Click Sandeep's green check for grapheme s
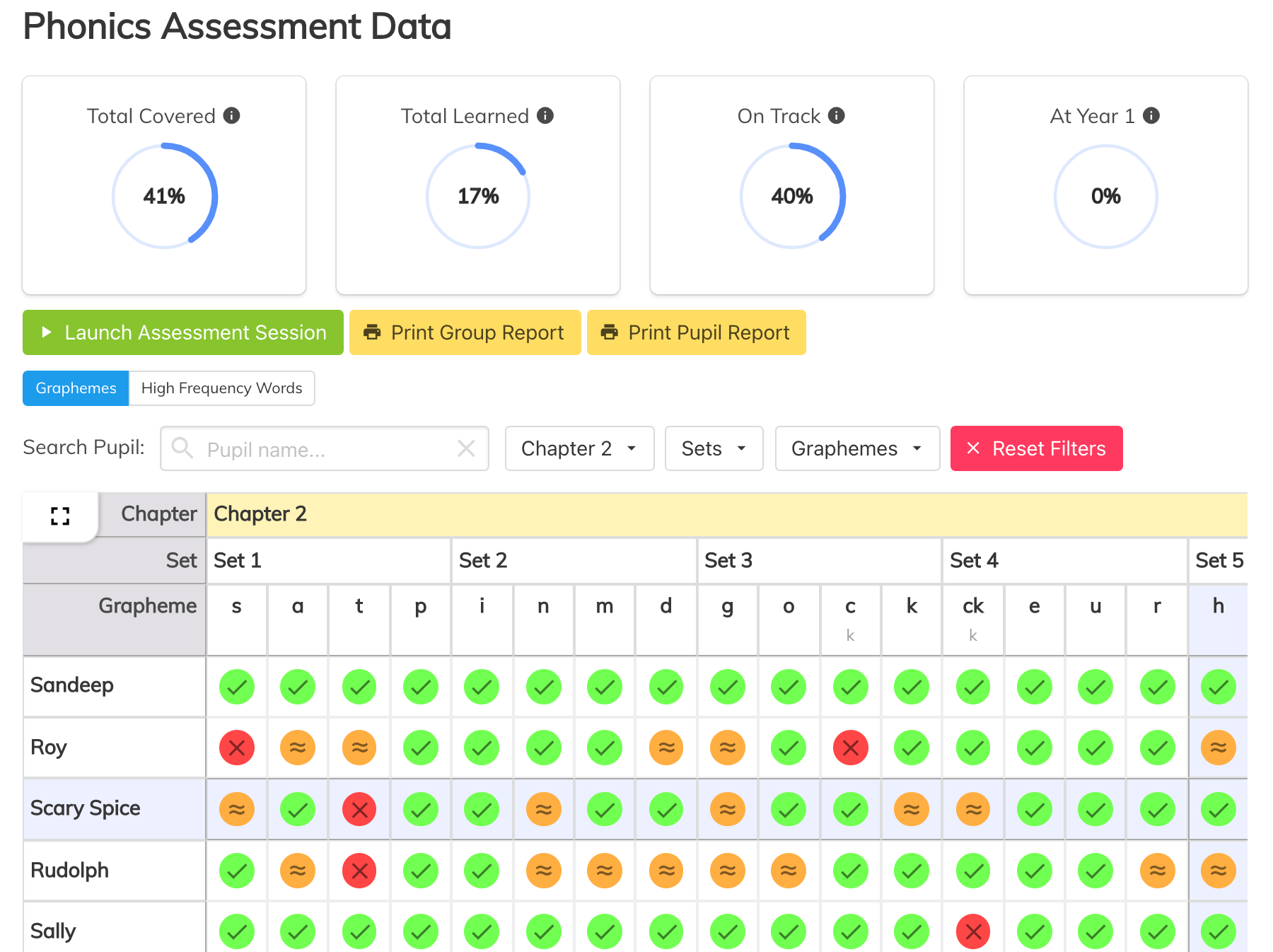Viewport: 1273px width, 952px height. coord(237,687)
